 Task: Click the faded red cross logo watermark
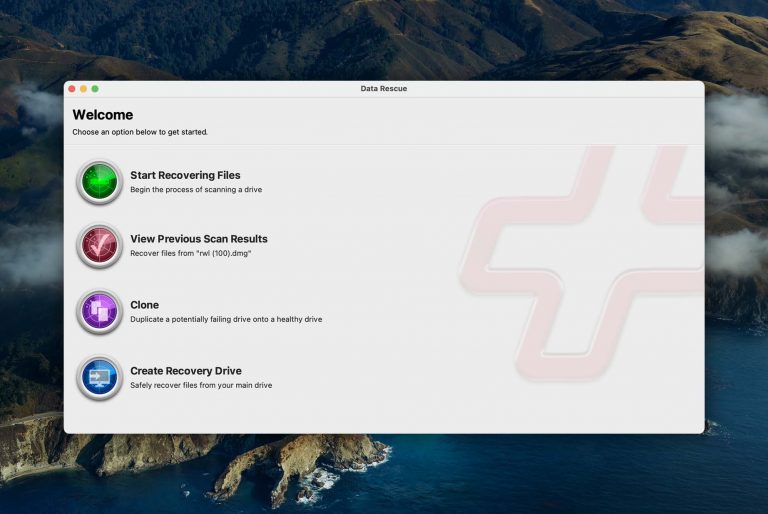[x=582, y=263]
